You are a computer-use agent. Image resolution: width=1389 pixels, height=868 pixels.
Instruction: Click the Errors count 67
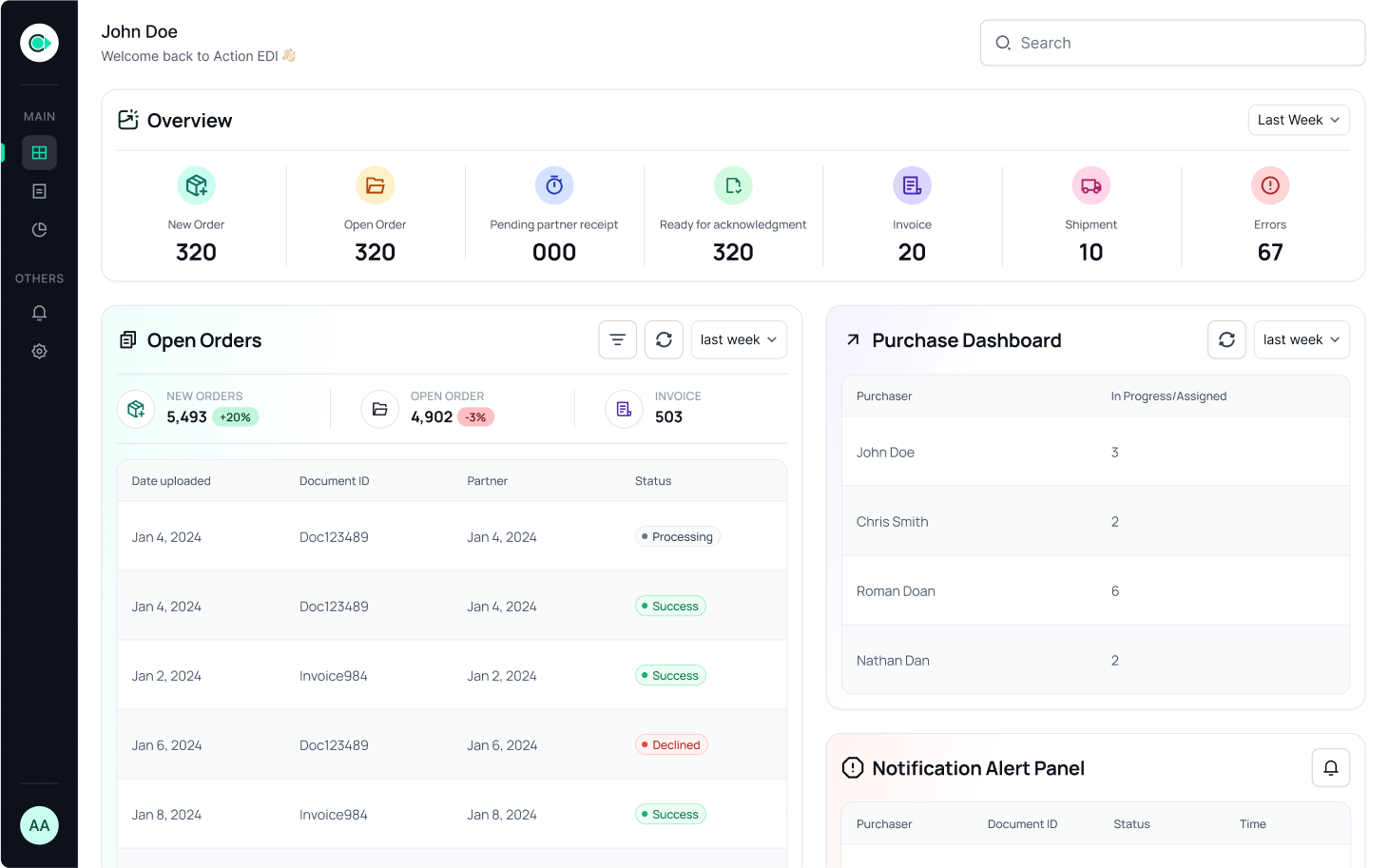pyautogui.click(x=1270, y=252)
